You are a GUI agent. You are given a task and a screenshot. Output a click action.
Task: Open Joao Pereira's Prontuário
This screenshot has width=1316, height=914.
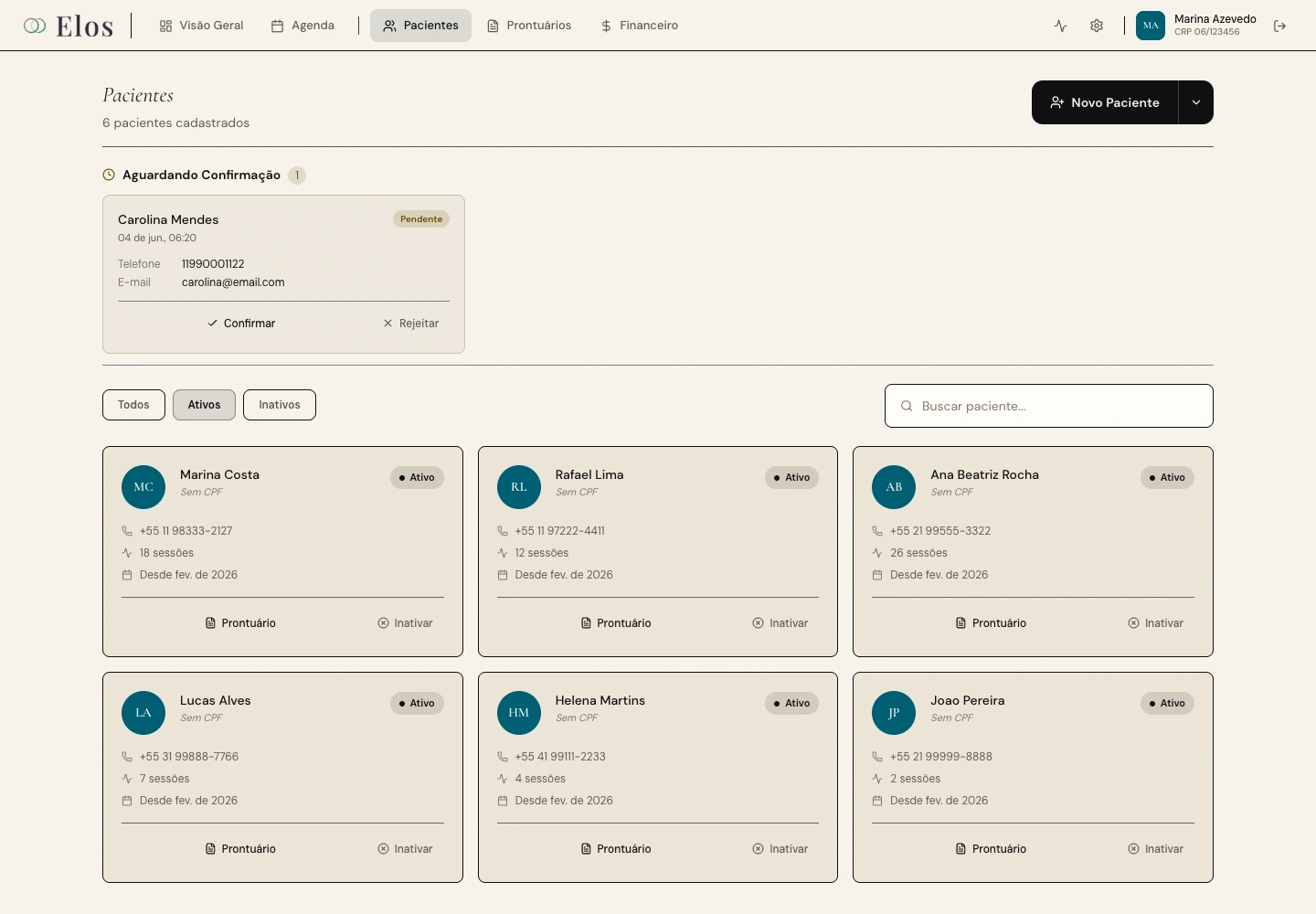[992, 849]
